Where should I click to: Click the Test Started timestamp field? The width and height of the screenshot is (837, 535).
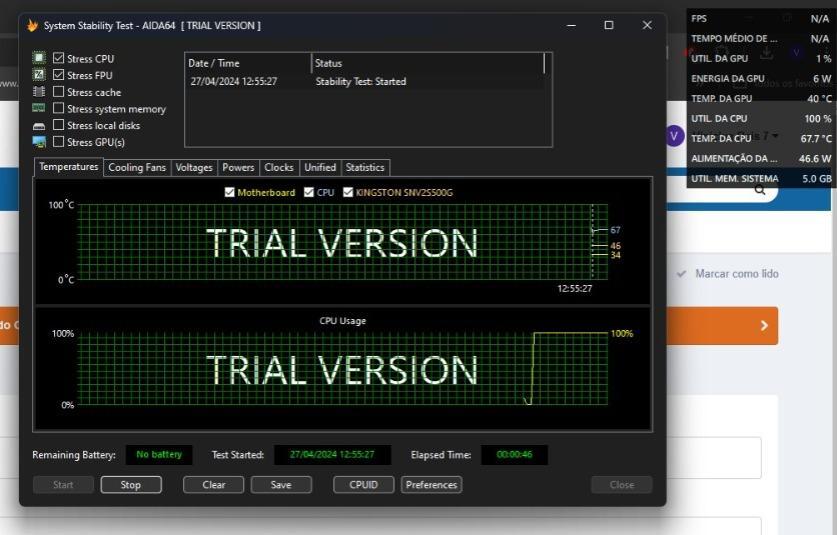[333, 455]
